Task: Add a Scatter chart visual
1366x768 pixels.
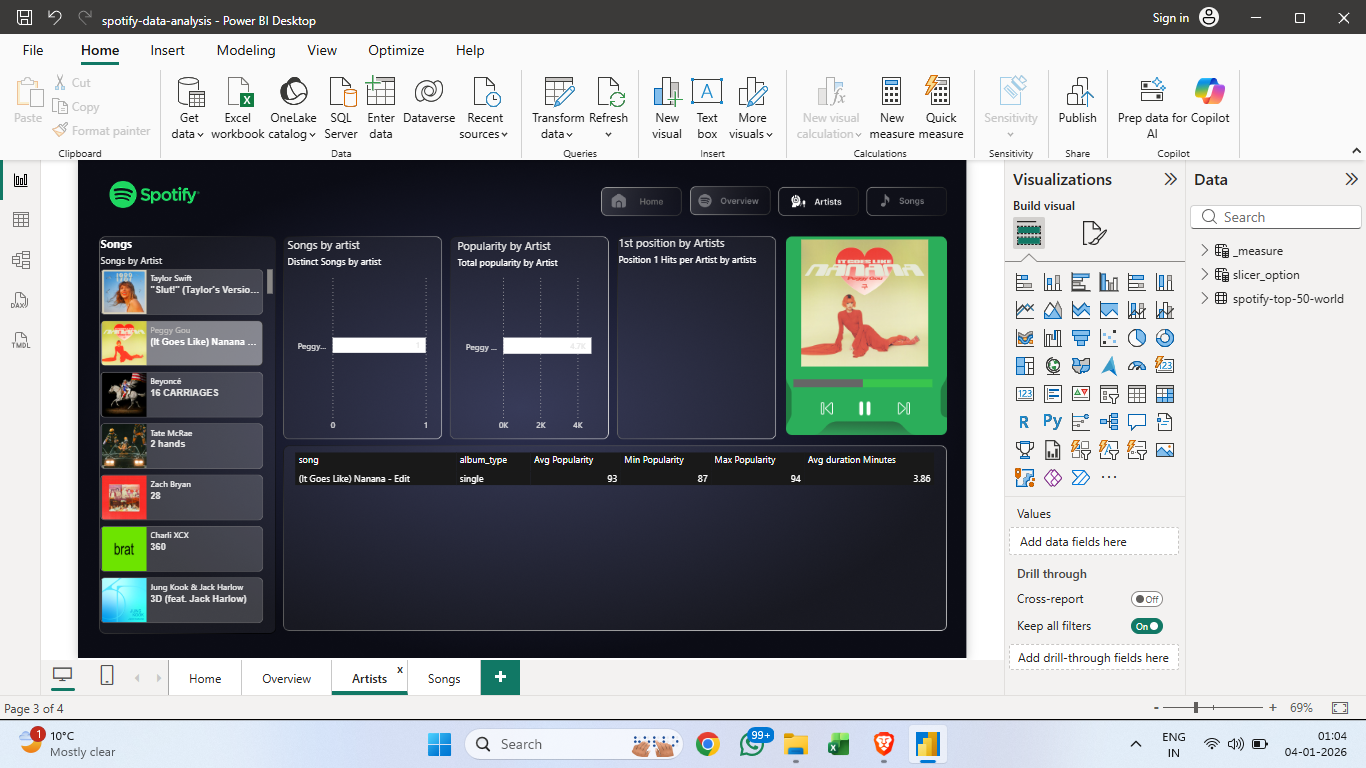Action: tap(1108, 338)
